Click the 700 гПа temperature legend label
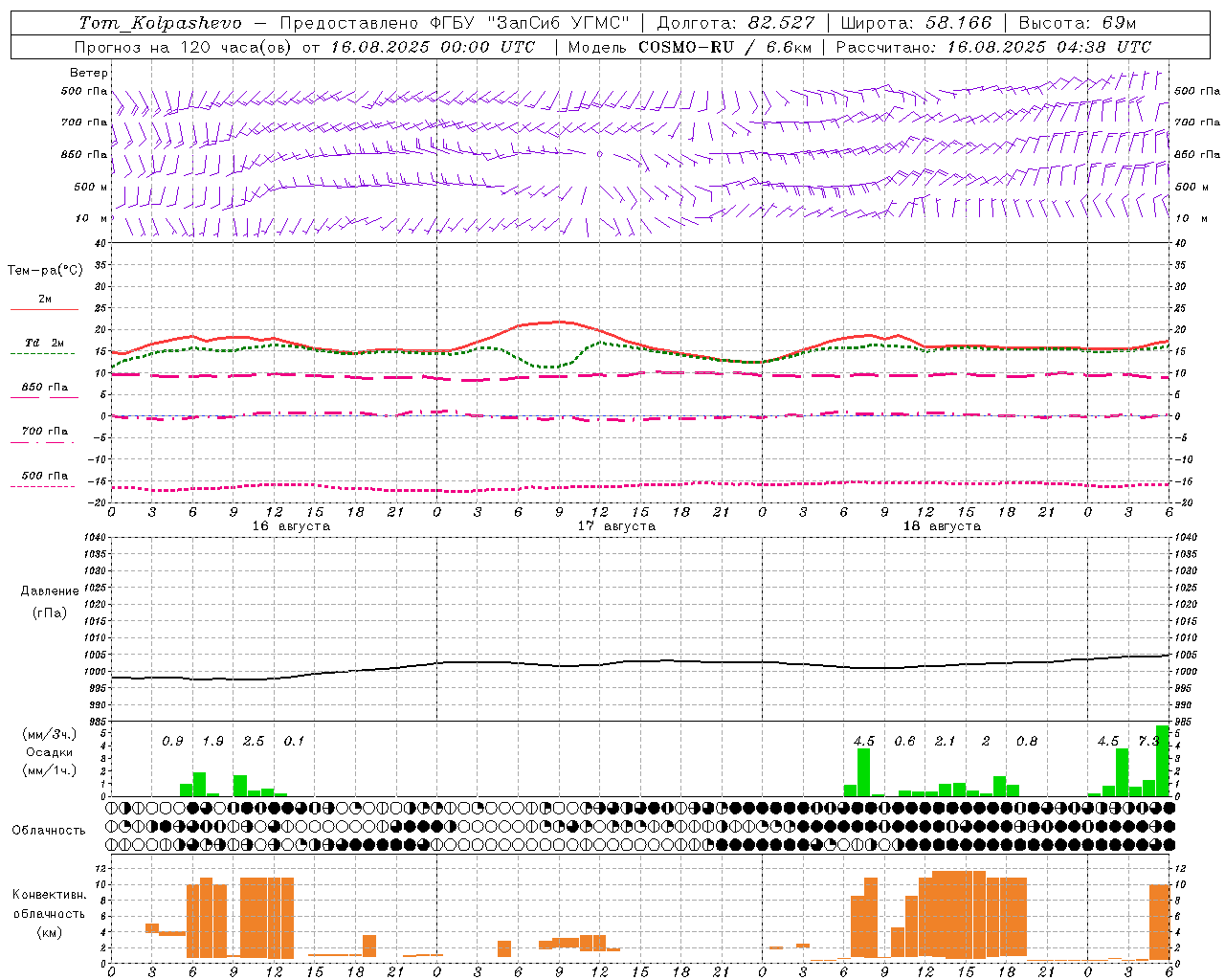The height and width of the screenshot is (980, 1225). tap(44, 431)
